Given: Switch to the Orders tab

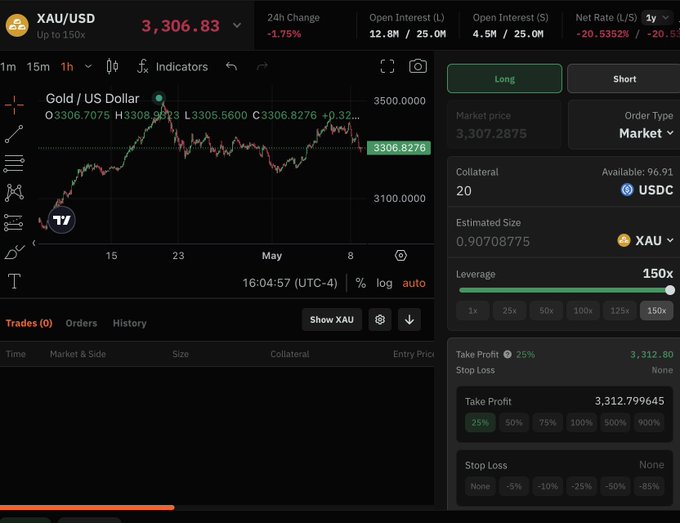Looking at the screenshot, I should [81, 323].
